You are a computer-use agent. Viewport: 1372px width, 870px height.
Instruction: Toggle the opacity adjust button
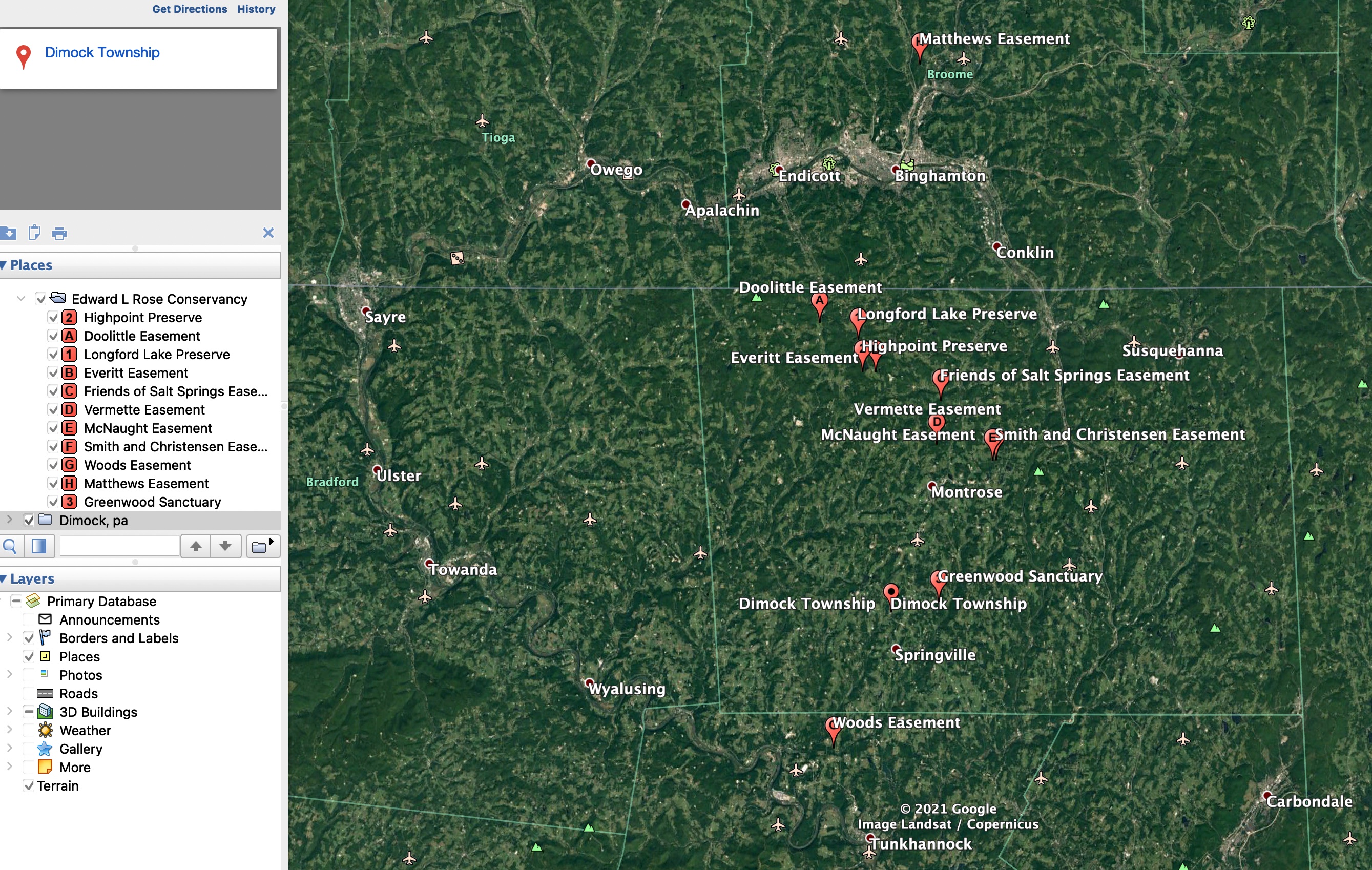tap(39, 546)
